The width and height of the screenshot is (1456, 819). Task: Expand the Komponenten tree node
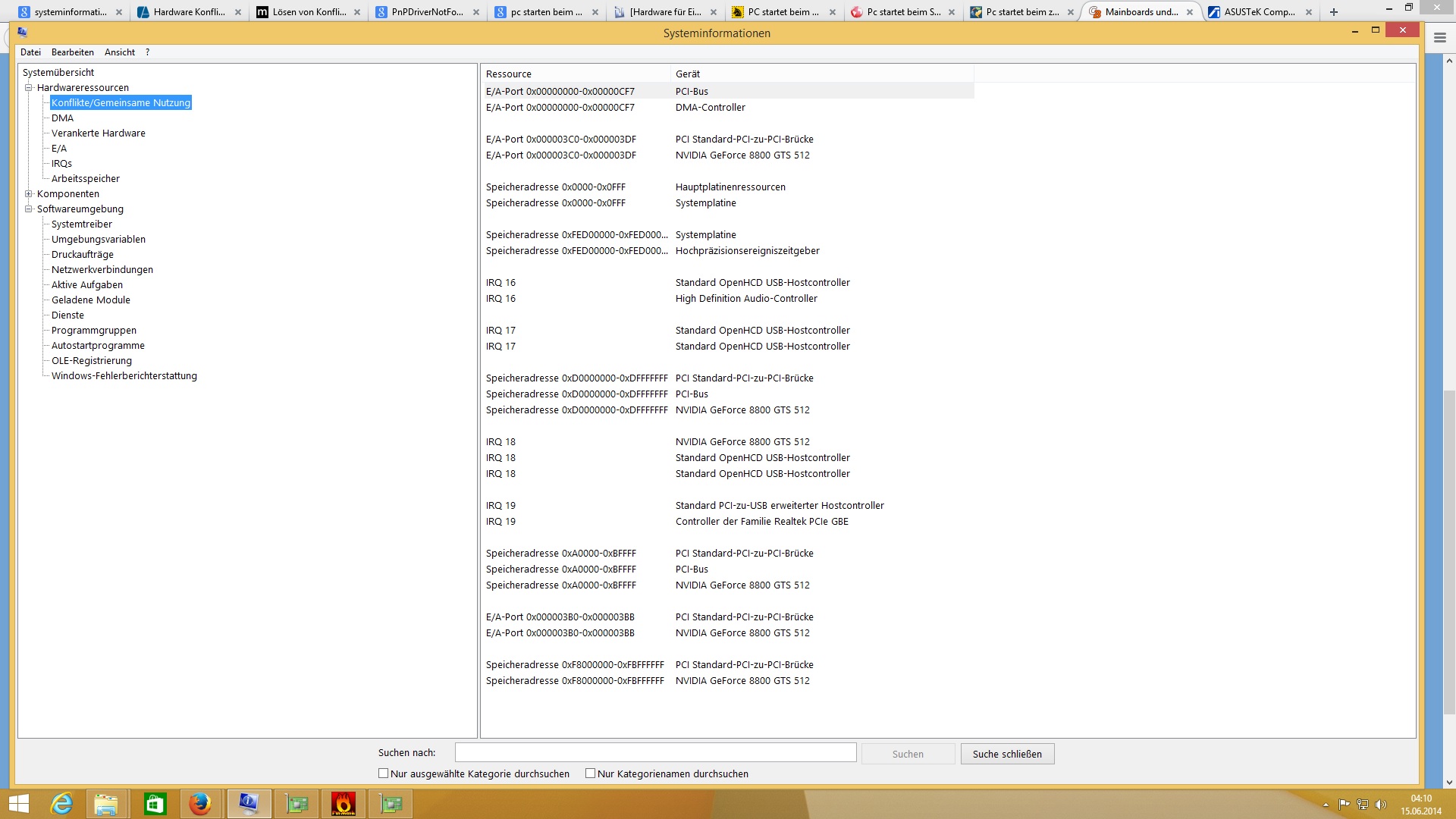29,193
